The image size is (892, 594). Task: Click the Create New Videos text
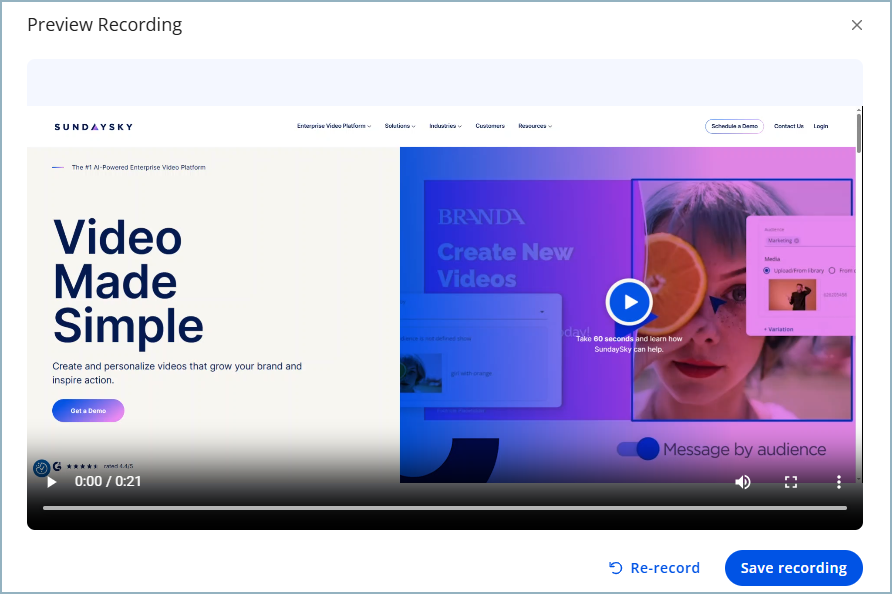click(505, 265)
